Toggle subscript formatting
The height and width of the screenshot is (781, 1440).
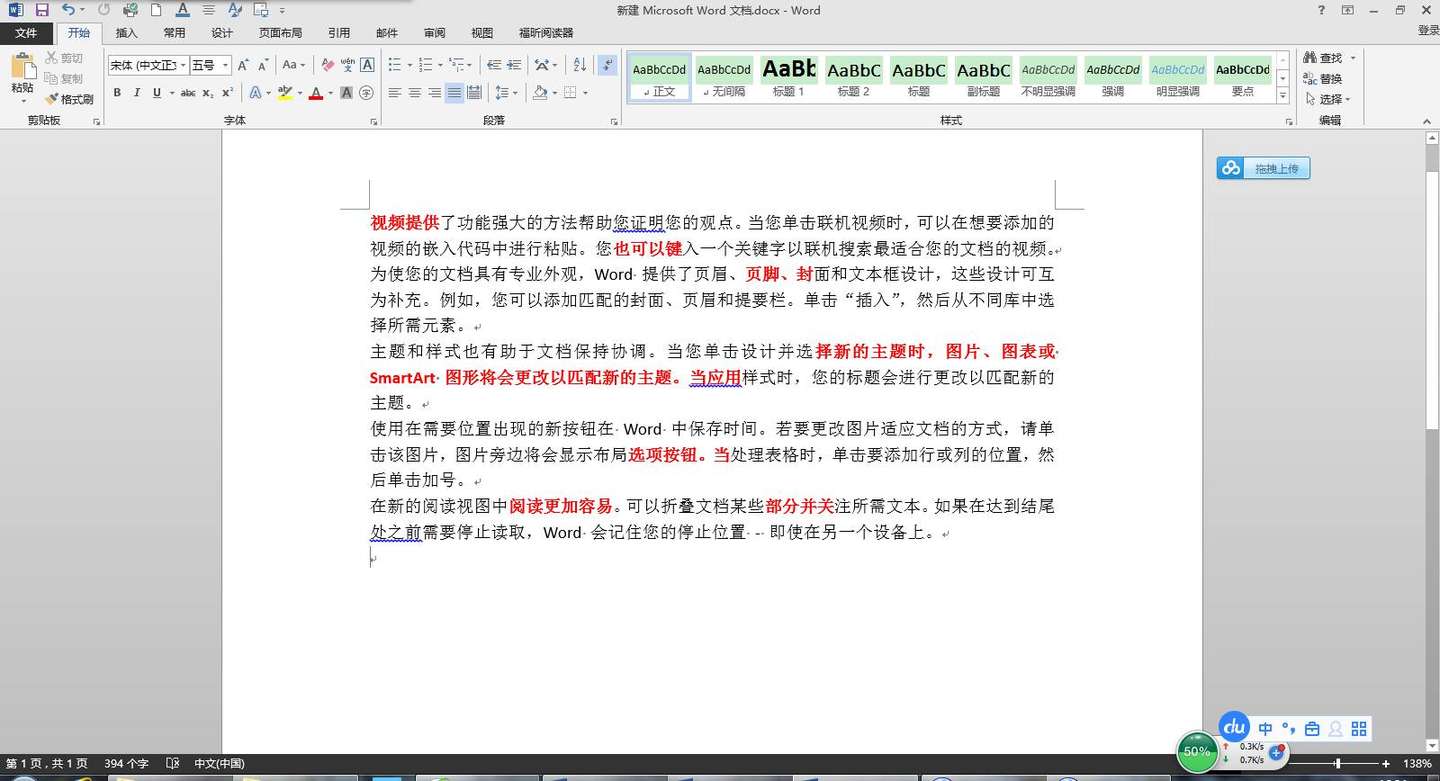pos(208,93)
